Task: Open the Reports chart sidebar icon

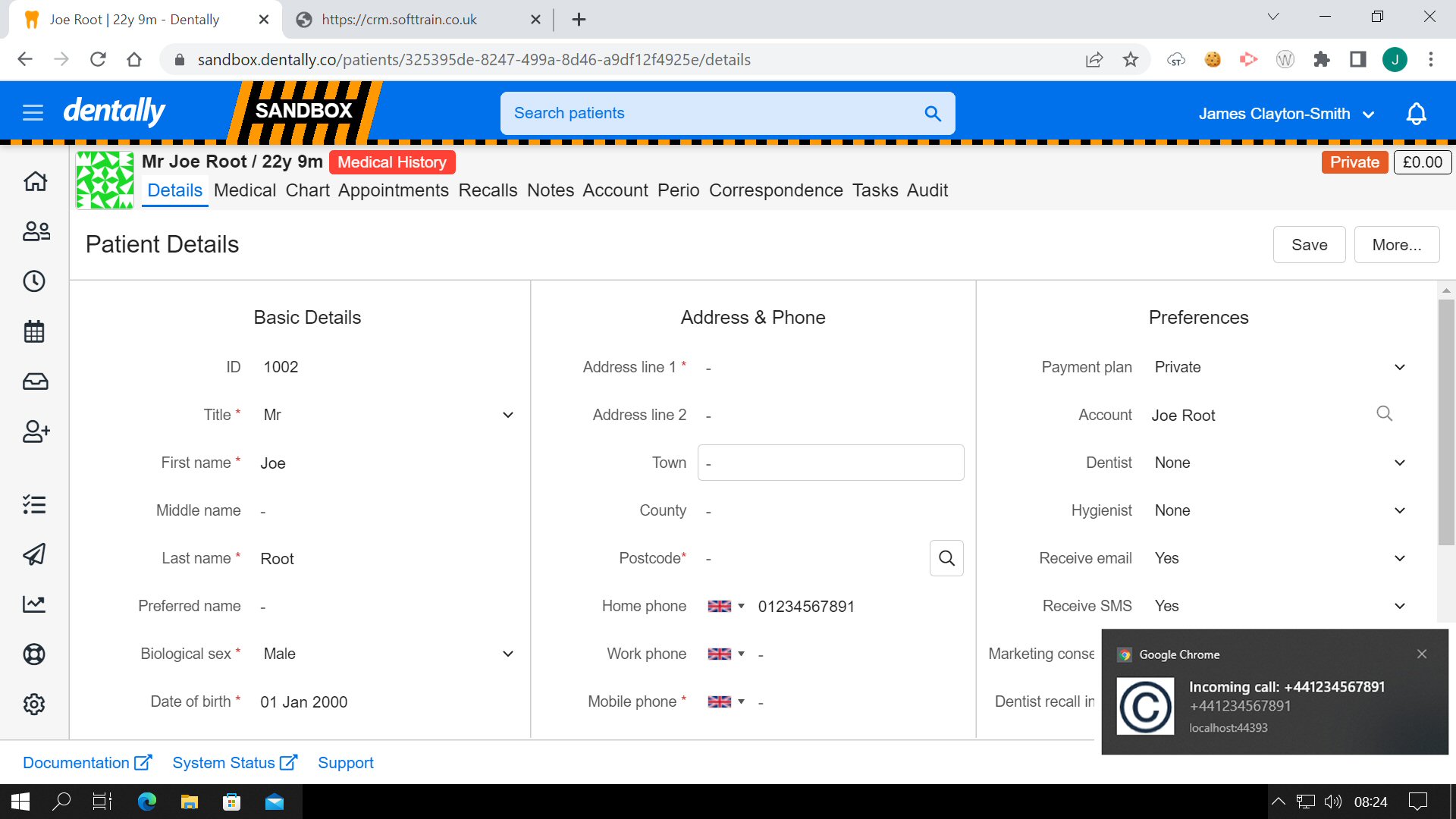Action: pos(34,604)
